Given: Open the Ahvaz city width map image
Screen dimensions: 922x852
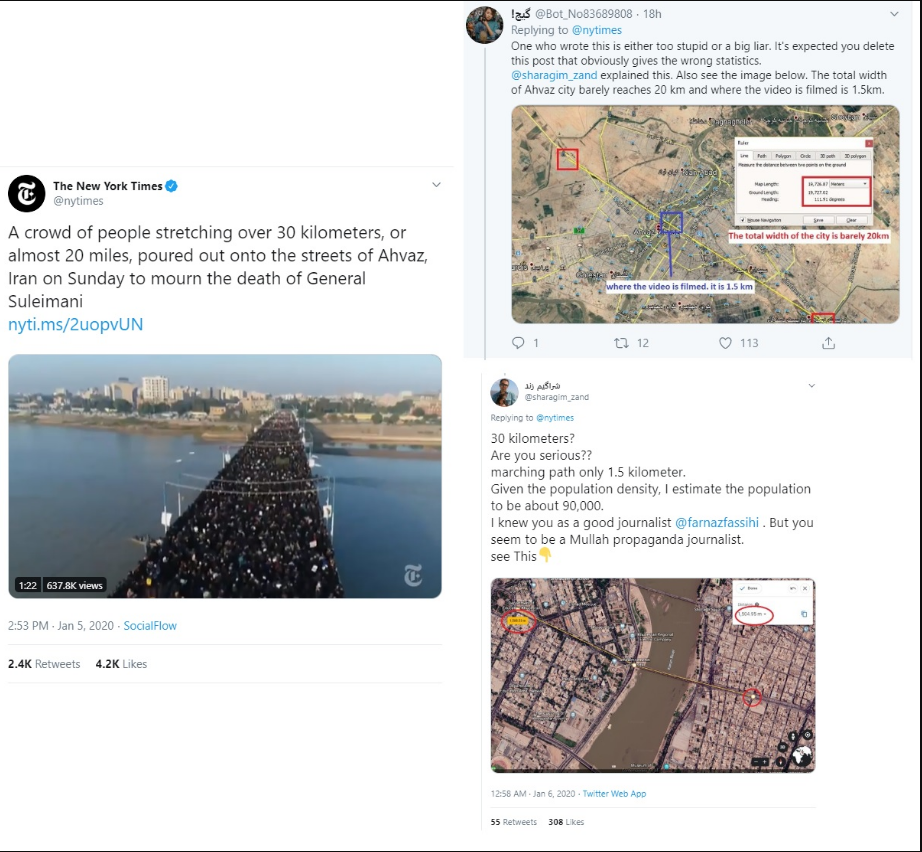Looking at the screenshot, I should 705,215.
